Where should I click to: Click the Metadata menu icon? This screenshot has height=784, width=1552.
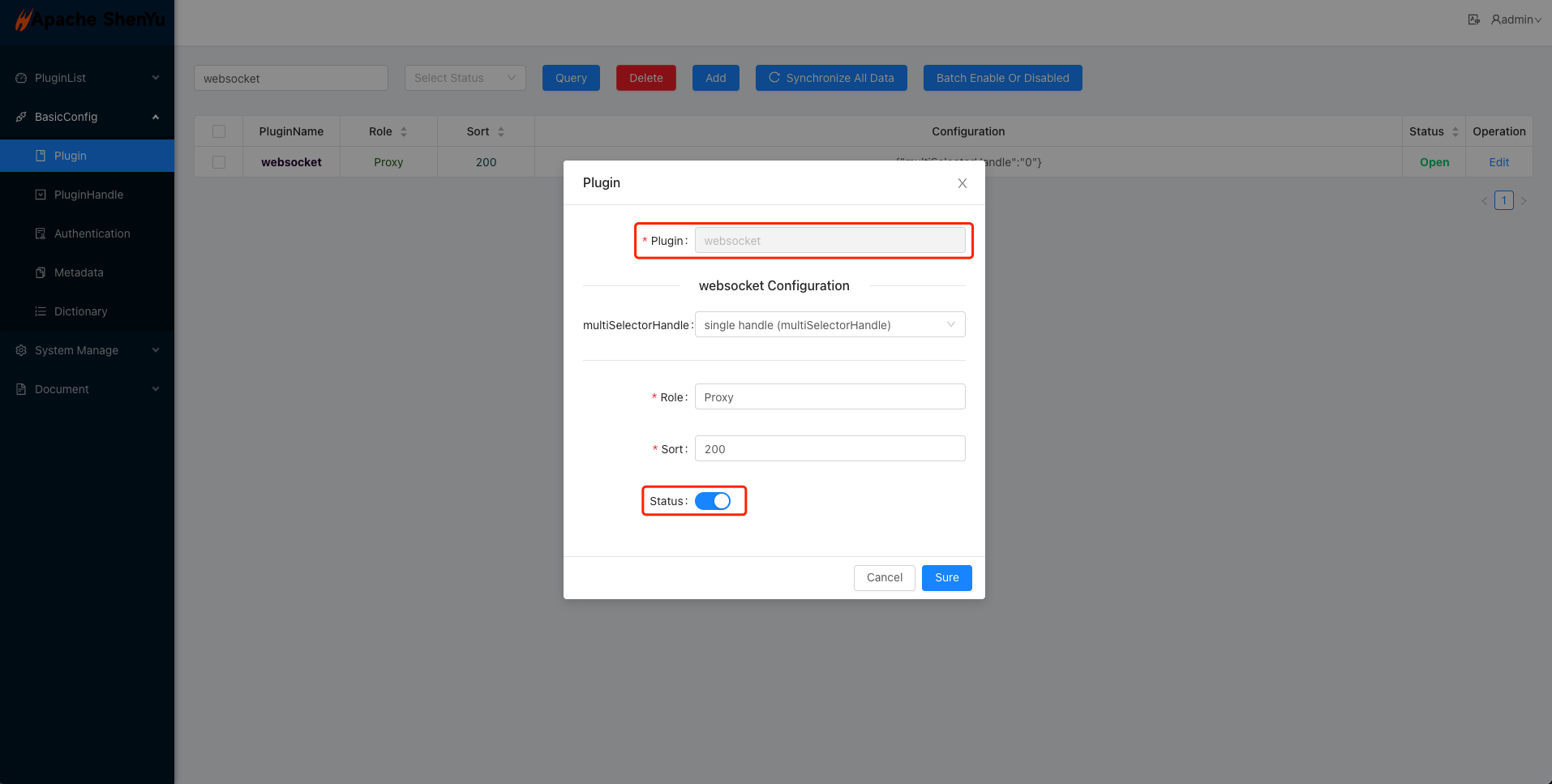click(41, 272)
